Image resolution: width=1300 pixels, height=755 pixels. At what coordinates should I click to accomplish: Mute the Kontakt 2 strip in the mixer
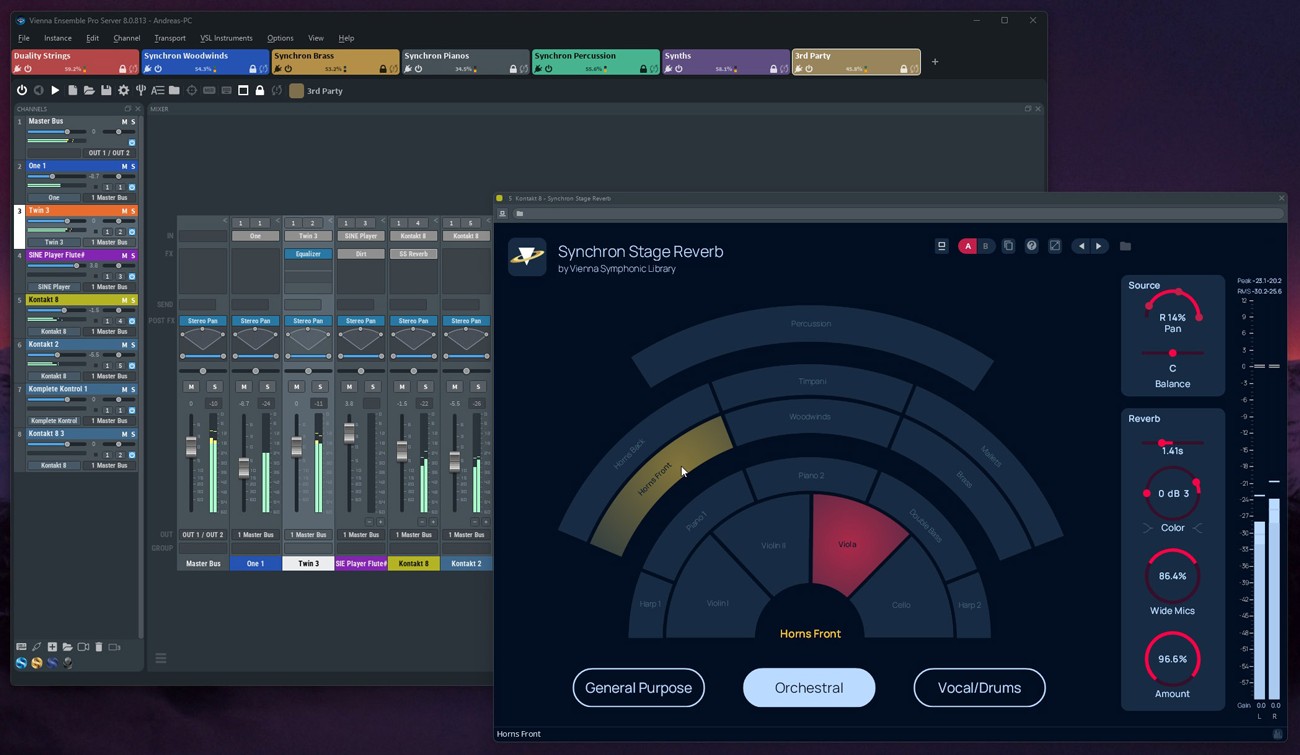[x=454, y=387]
